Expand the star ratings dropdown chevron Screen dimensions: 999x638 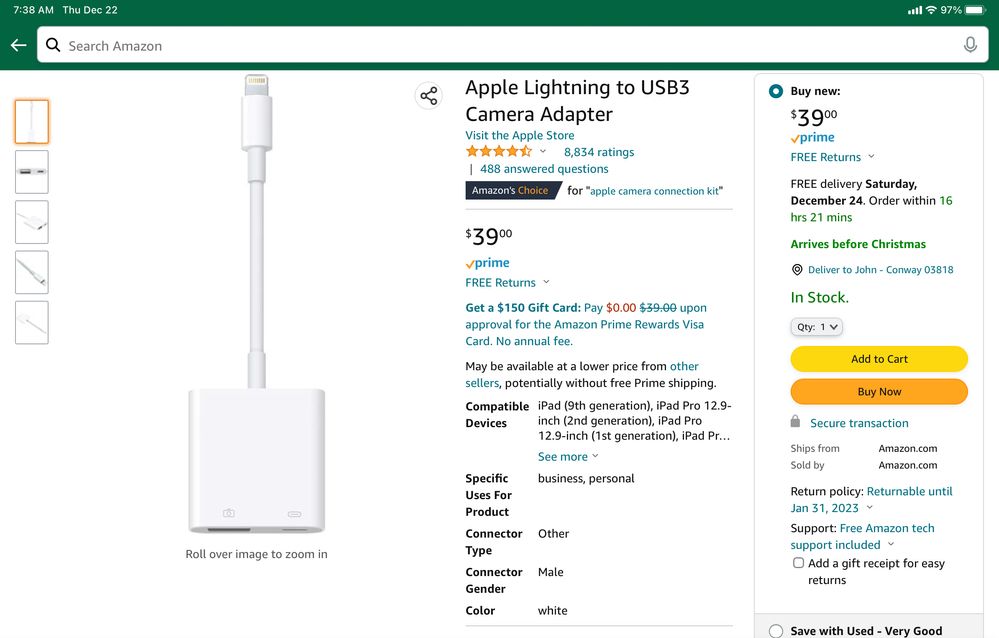tap(543, 152)
